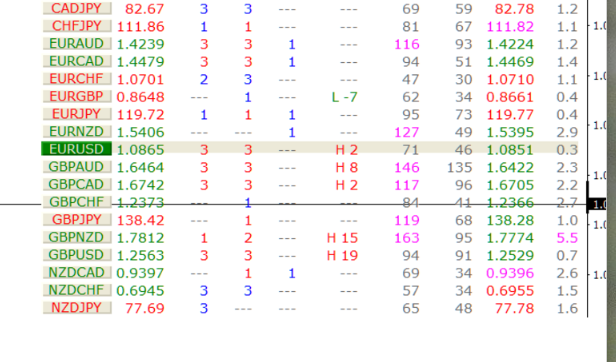Screen dimensions: 616x362
Task: Select the NZDJPY symbol button
Action: tap(77, 307)
